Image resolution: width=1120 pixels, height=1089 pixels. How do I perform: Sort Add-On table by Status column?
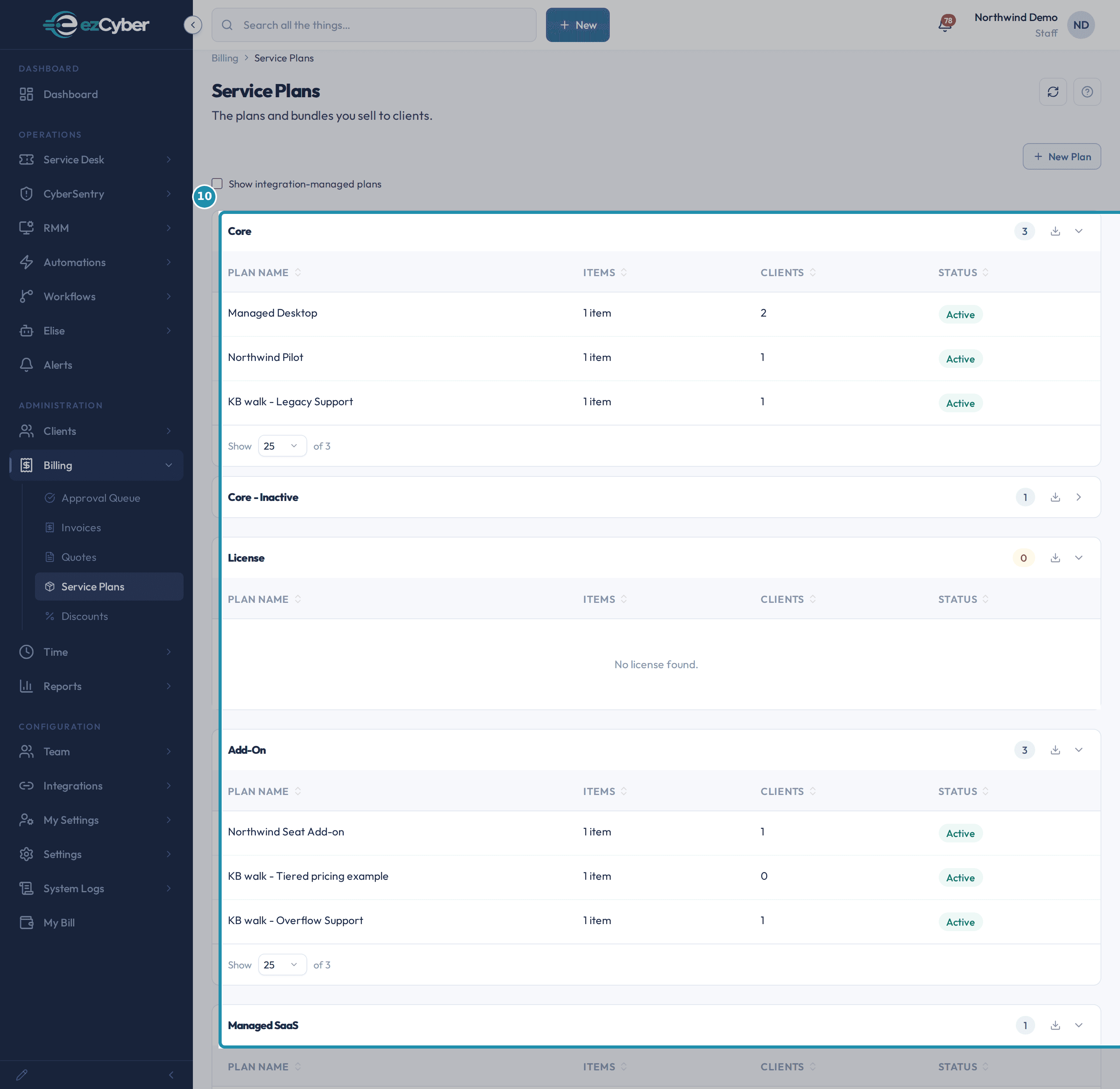pyautogui.click(x=963, y=791)
